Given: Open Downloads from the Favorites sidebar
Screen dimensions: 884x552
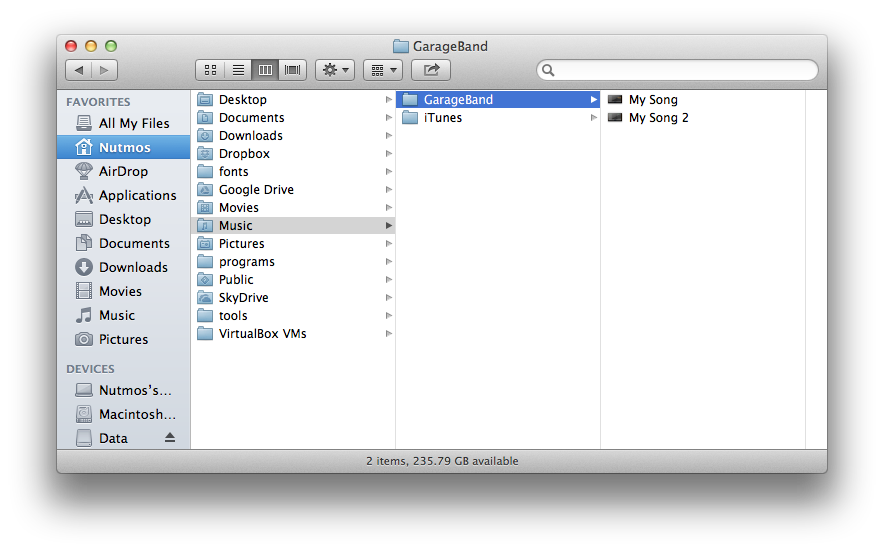Looking at the screenshot, I should pos(133,267).
